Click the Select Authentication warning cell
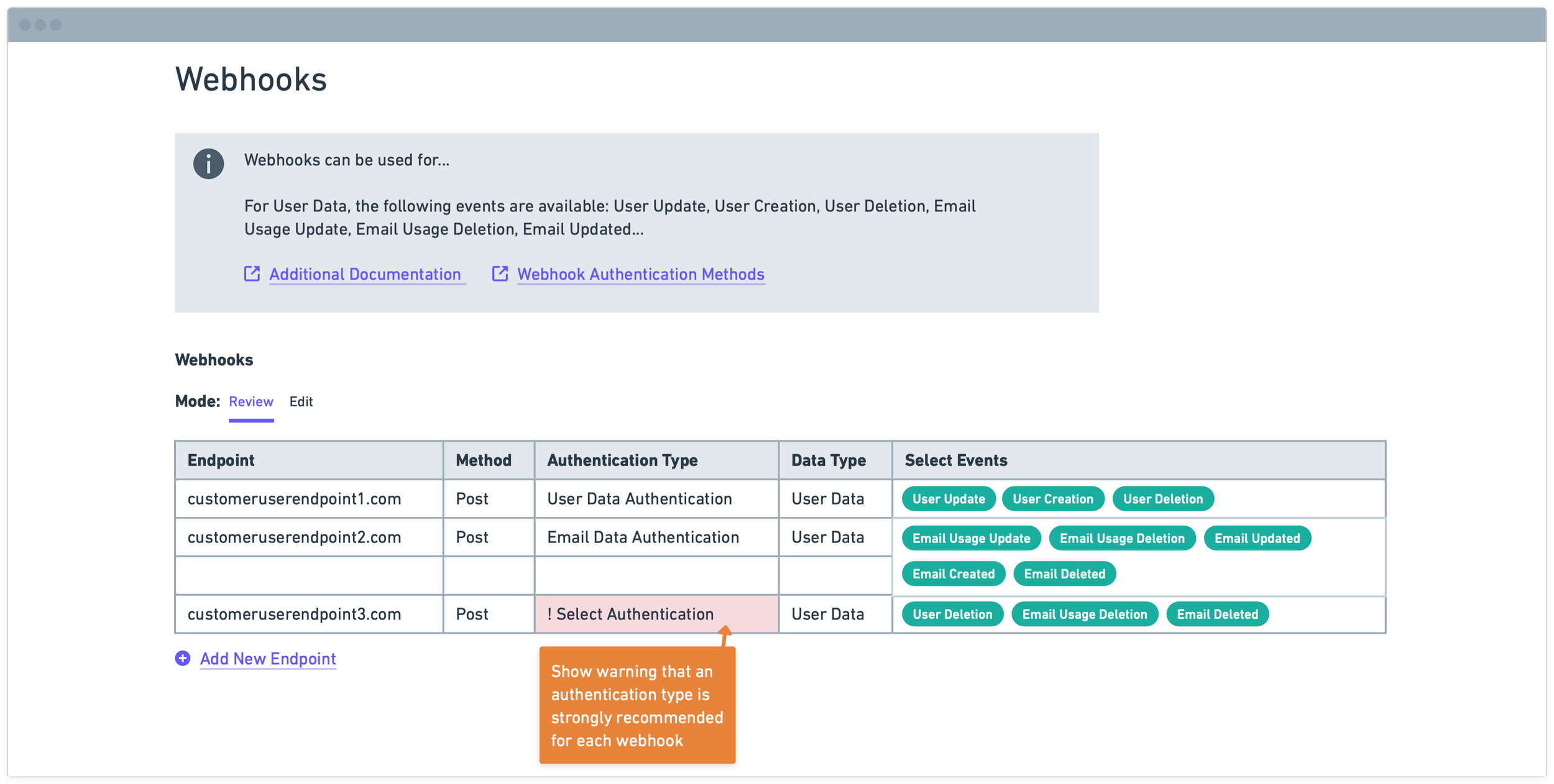The height and width of the screenshot is (784, 1554). [656, 614]
